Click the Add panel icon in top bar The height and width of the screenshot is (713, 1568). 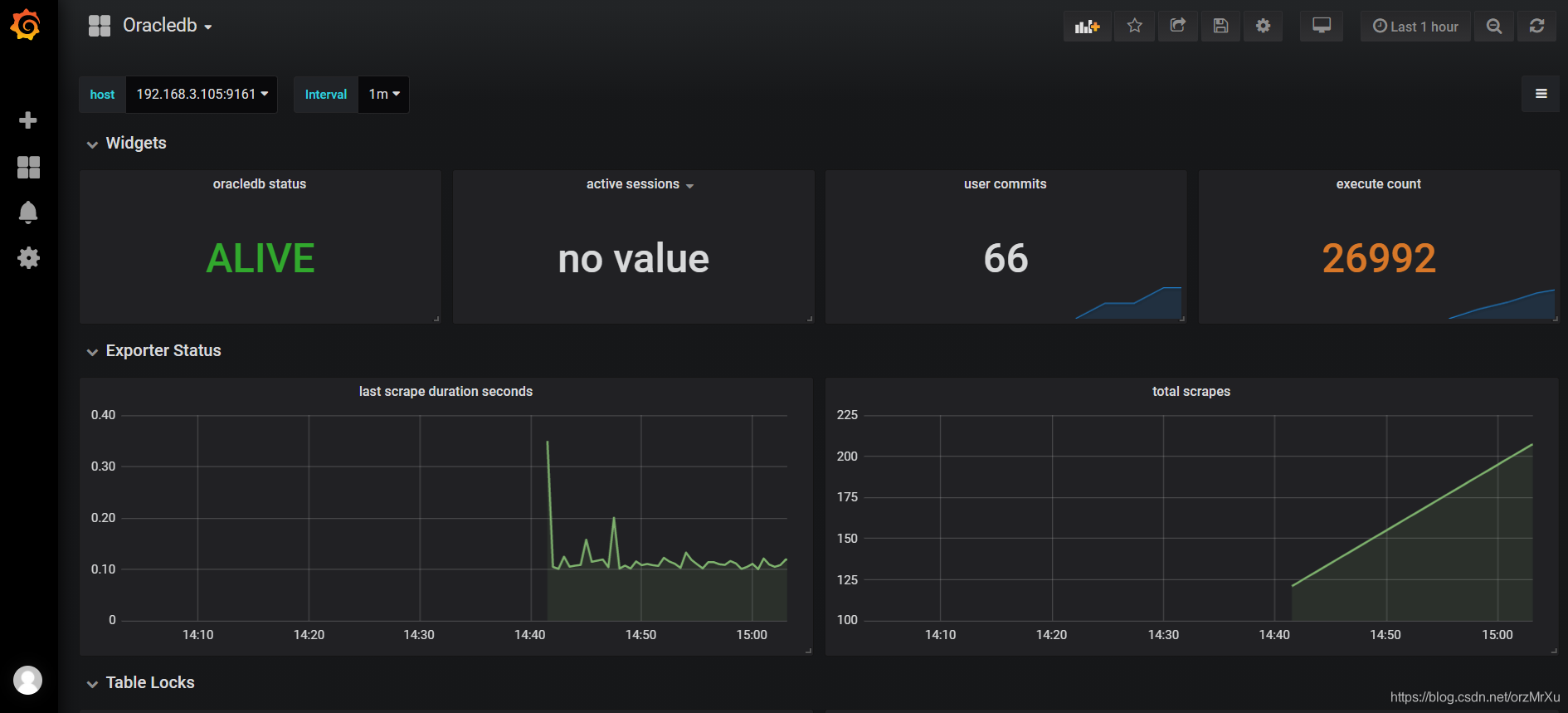[1087, 27]
